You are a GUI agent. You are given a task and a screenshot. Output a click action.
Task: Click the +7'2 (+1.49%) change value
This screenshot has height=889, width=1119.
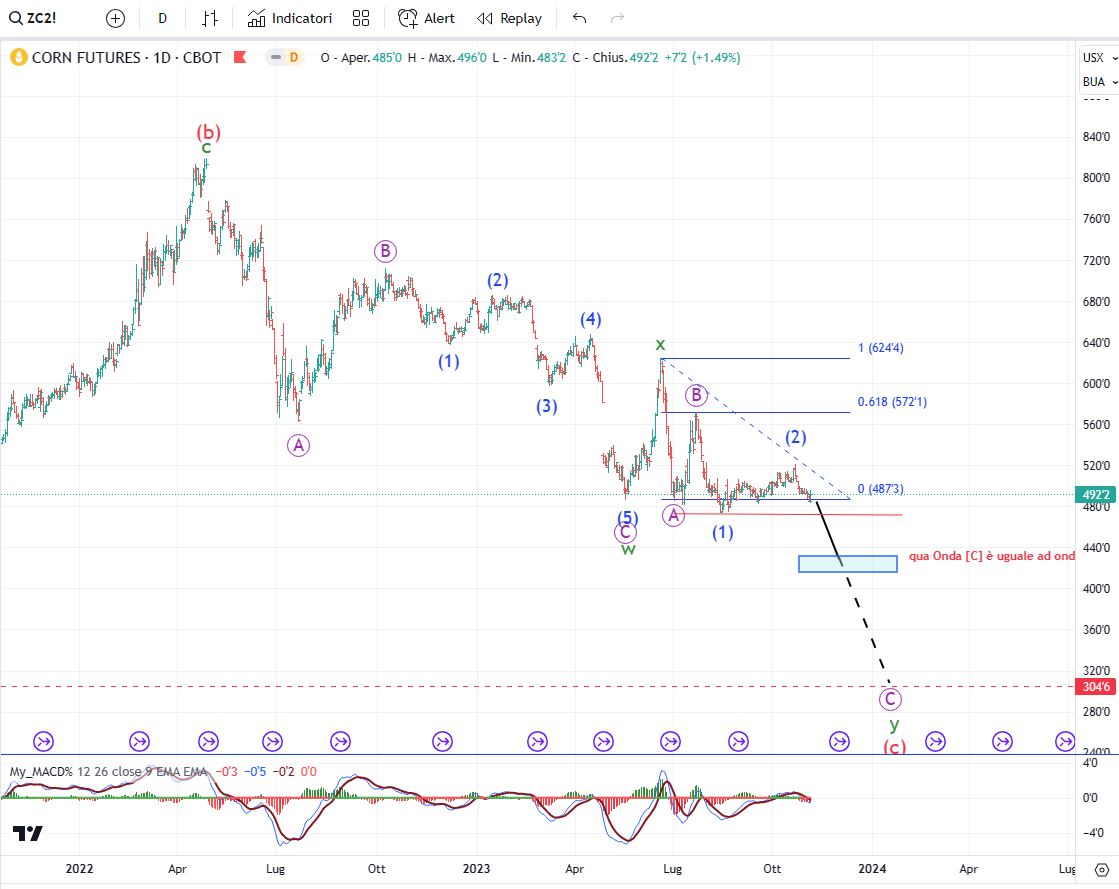click(x=702, y=58)
